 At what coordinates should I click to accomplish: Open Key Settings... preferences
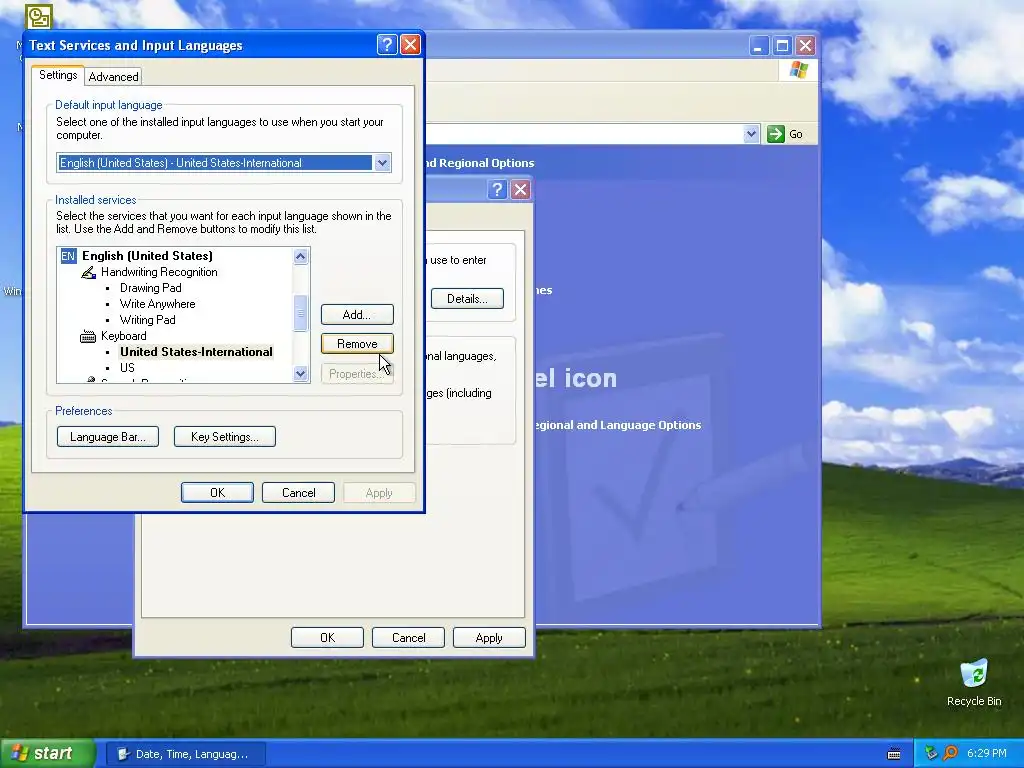[225, 437]
